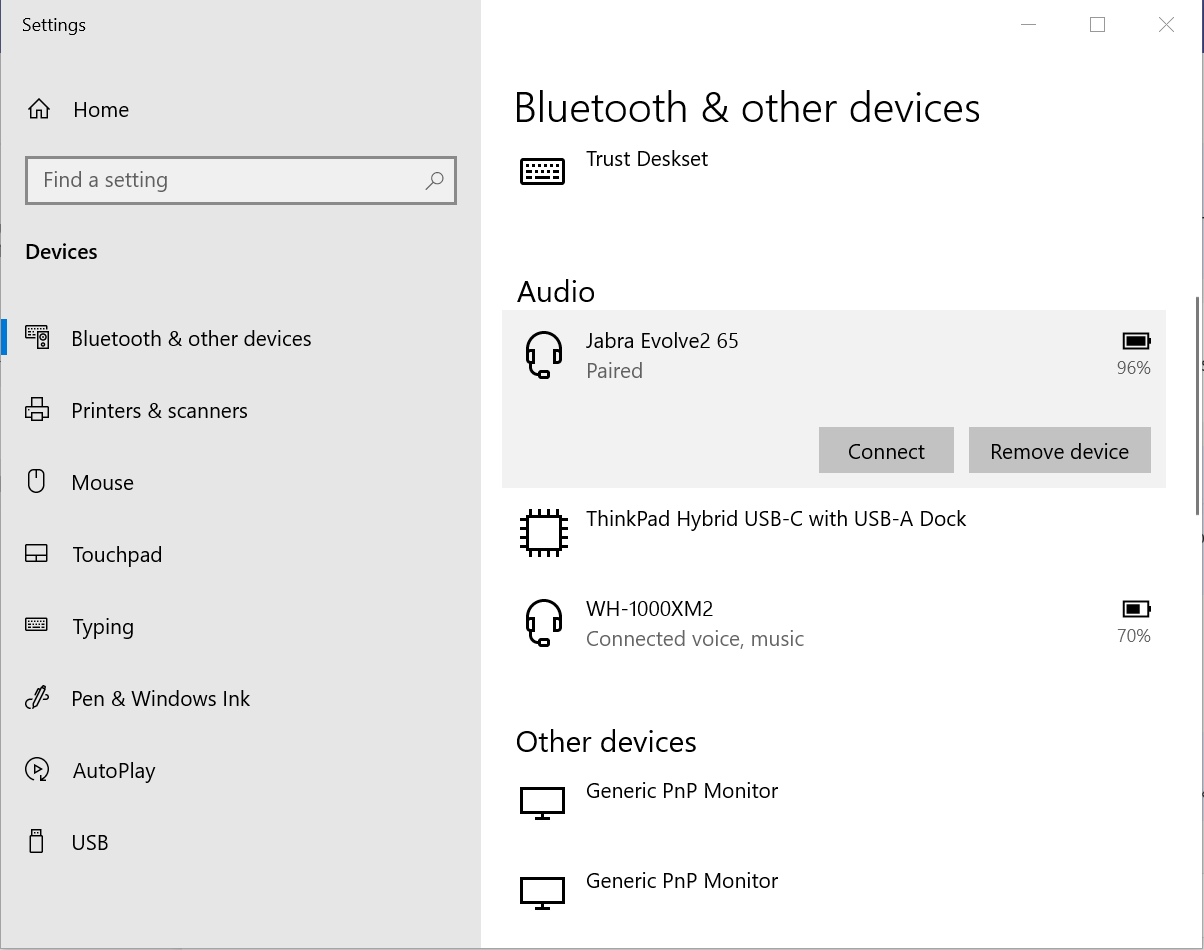Click the 70% battery percentage text

(x=1134, y=636)
